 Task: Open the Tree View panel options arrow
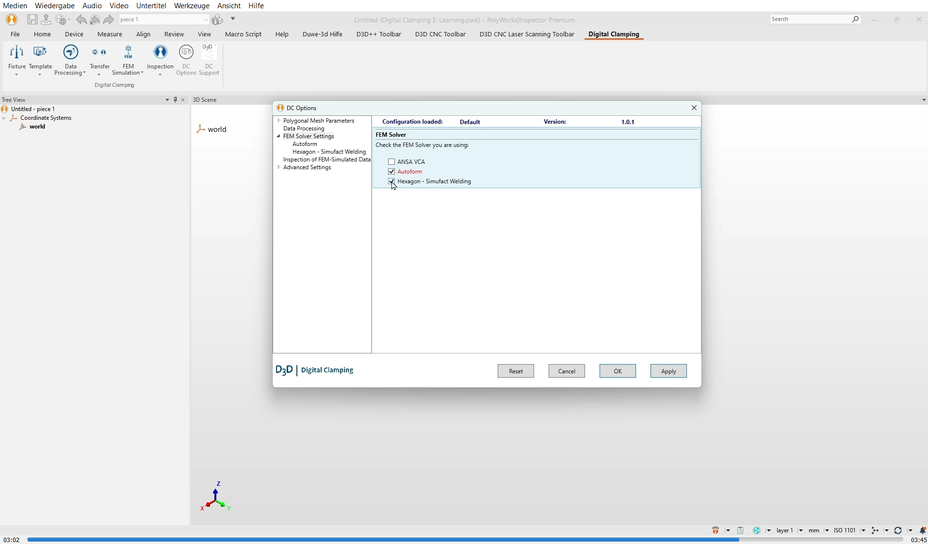click(x=167, y=99)
